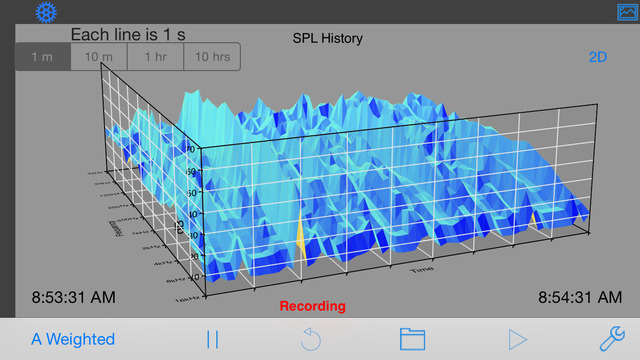Screen dimensions: 640x360
Task: Tap the play triangle button
Action: point(518,340)
